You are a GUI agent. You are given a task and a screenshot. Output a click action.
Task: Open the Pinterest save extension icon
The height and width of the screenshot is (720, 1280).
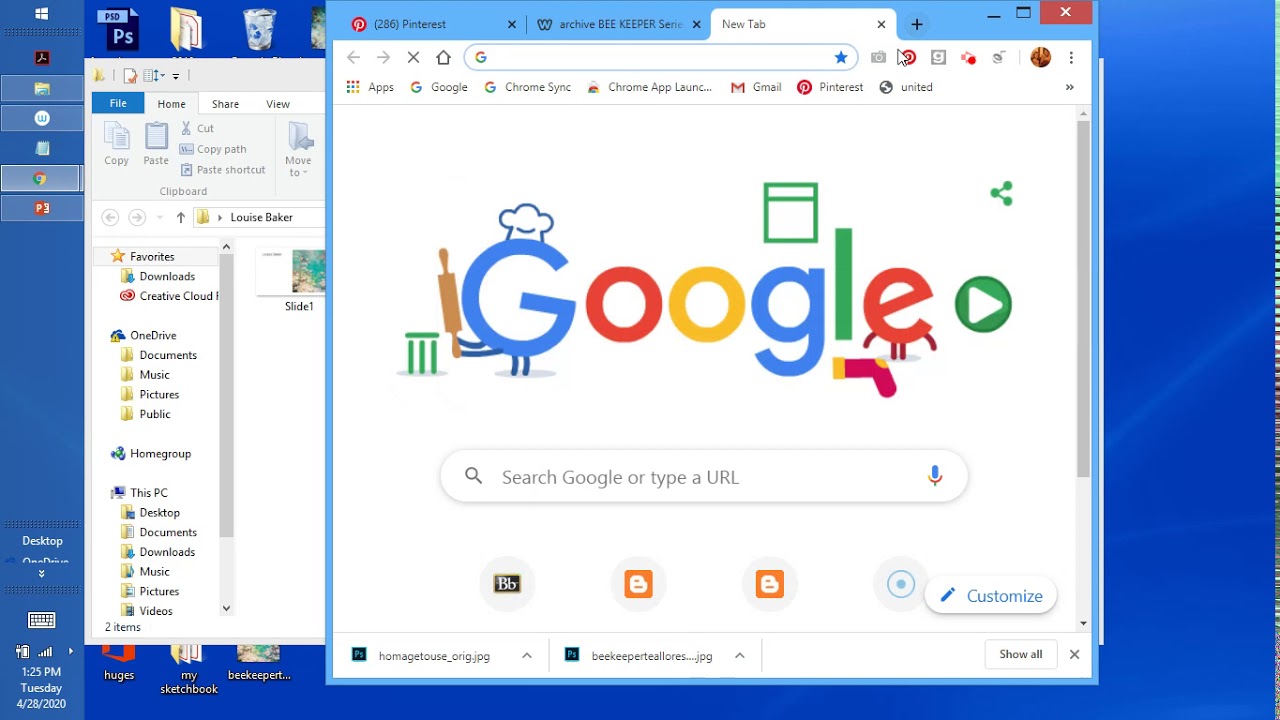point(909,58)
